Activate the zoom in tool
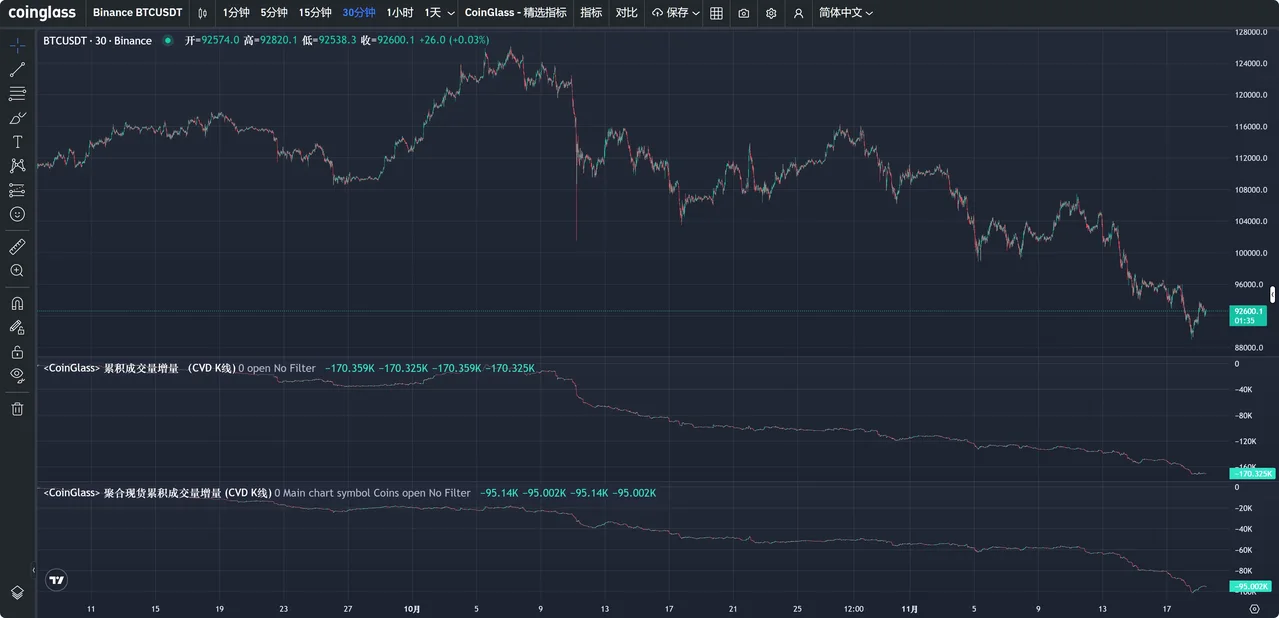1279x618 pixels. [x=17, y=271]
